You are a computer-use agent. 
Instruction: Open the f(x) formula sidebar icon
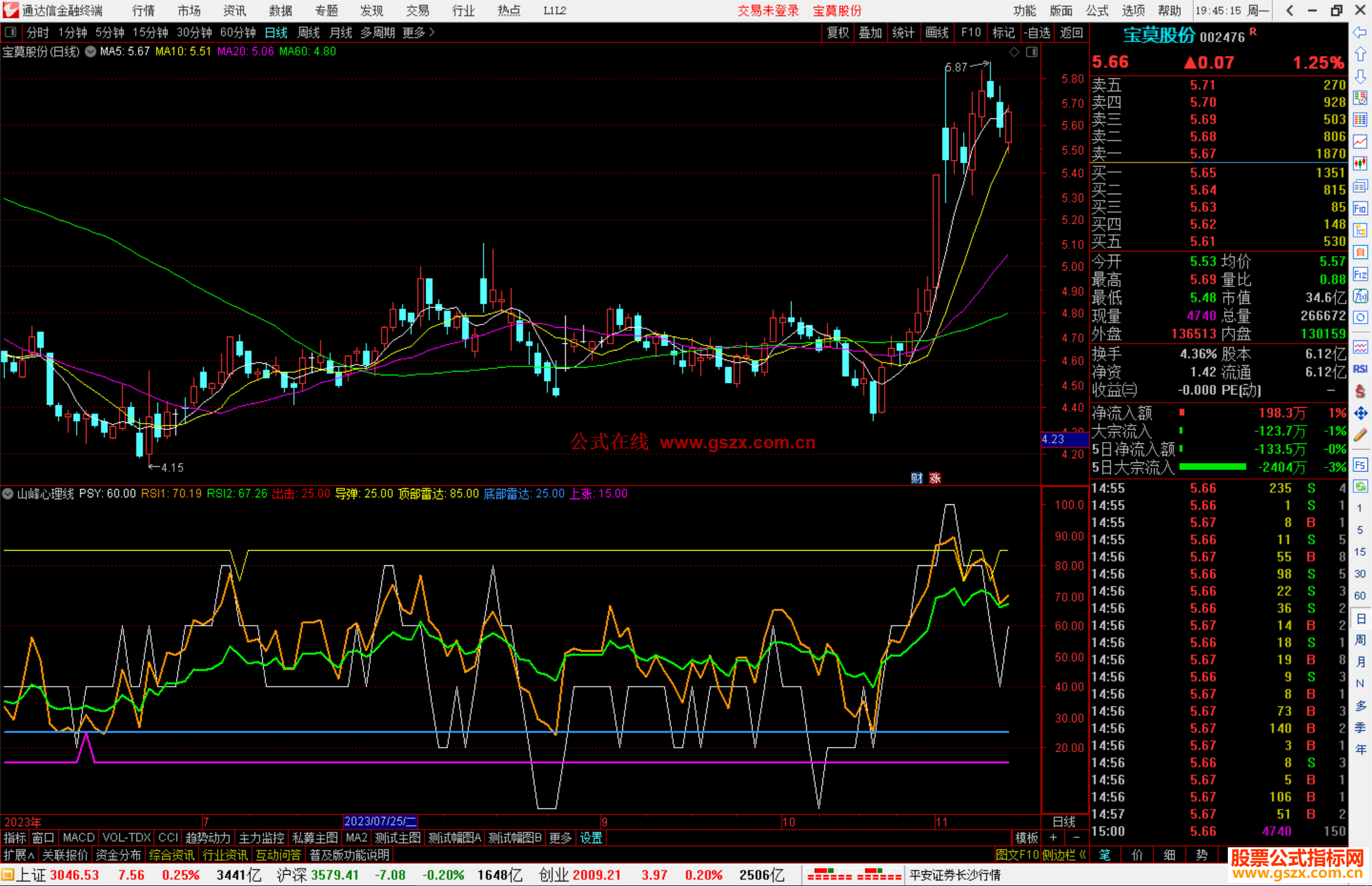point(1360,297)
